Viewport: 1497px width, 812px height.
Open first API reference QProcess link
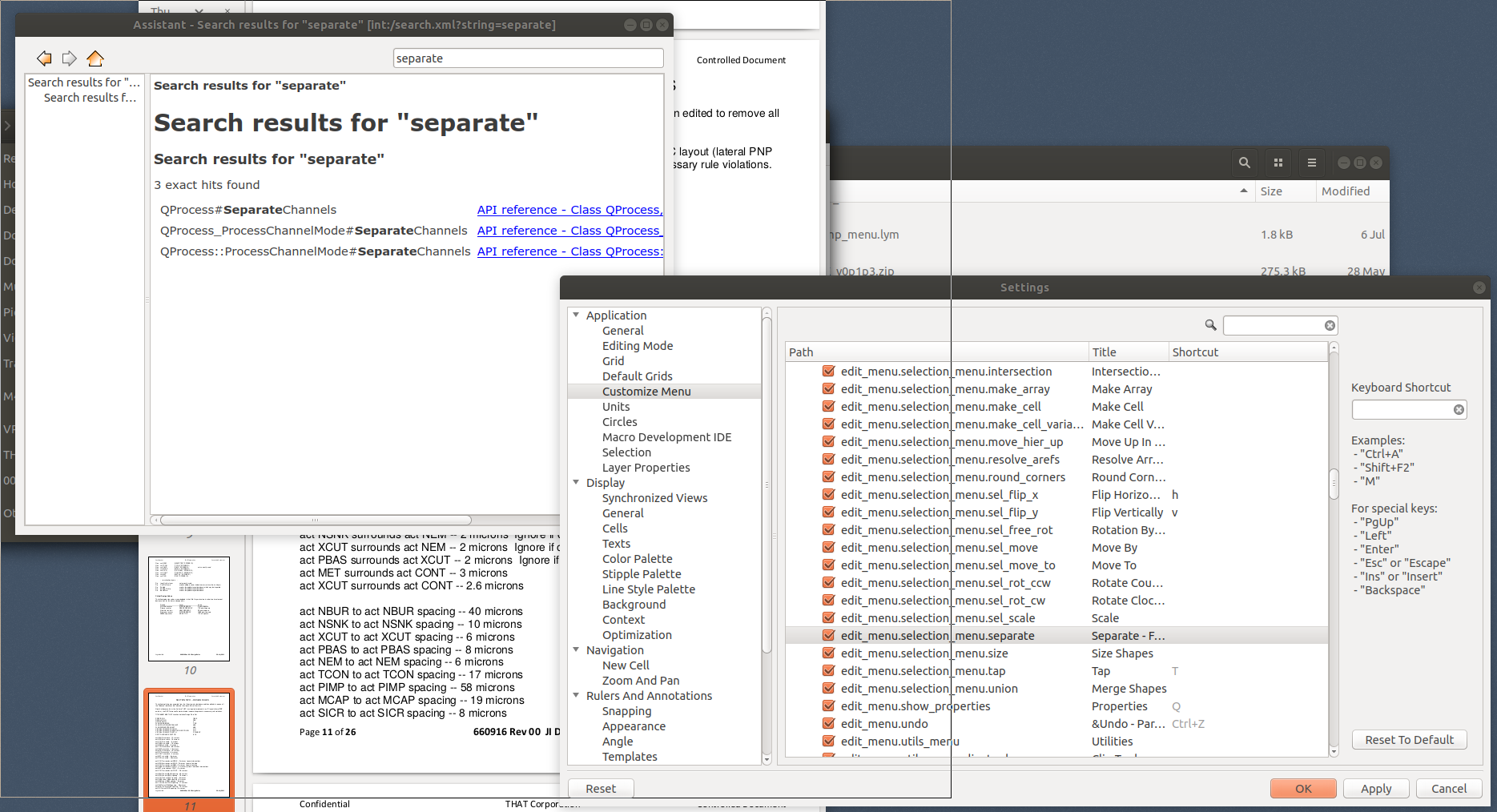click(569, 210)
